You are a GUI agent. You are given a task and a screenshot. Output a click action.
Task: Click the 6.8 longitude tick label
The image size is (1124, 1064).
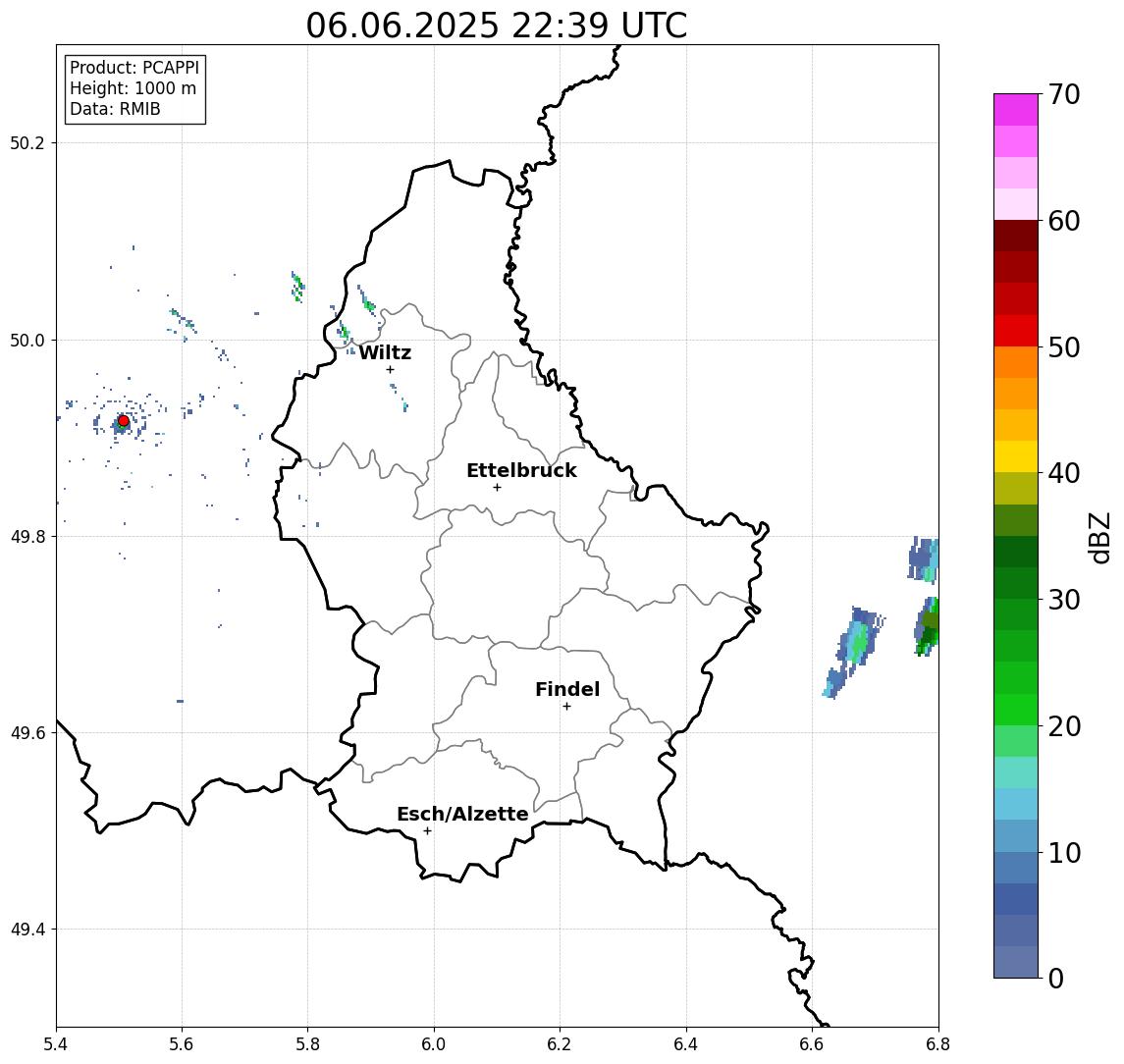tap(937, 1044)
